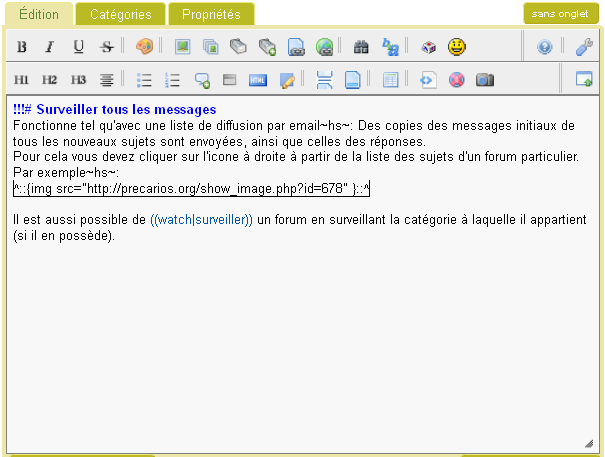
Task: Click the red circle cross icon
Action: [456, 80]
